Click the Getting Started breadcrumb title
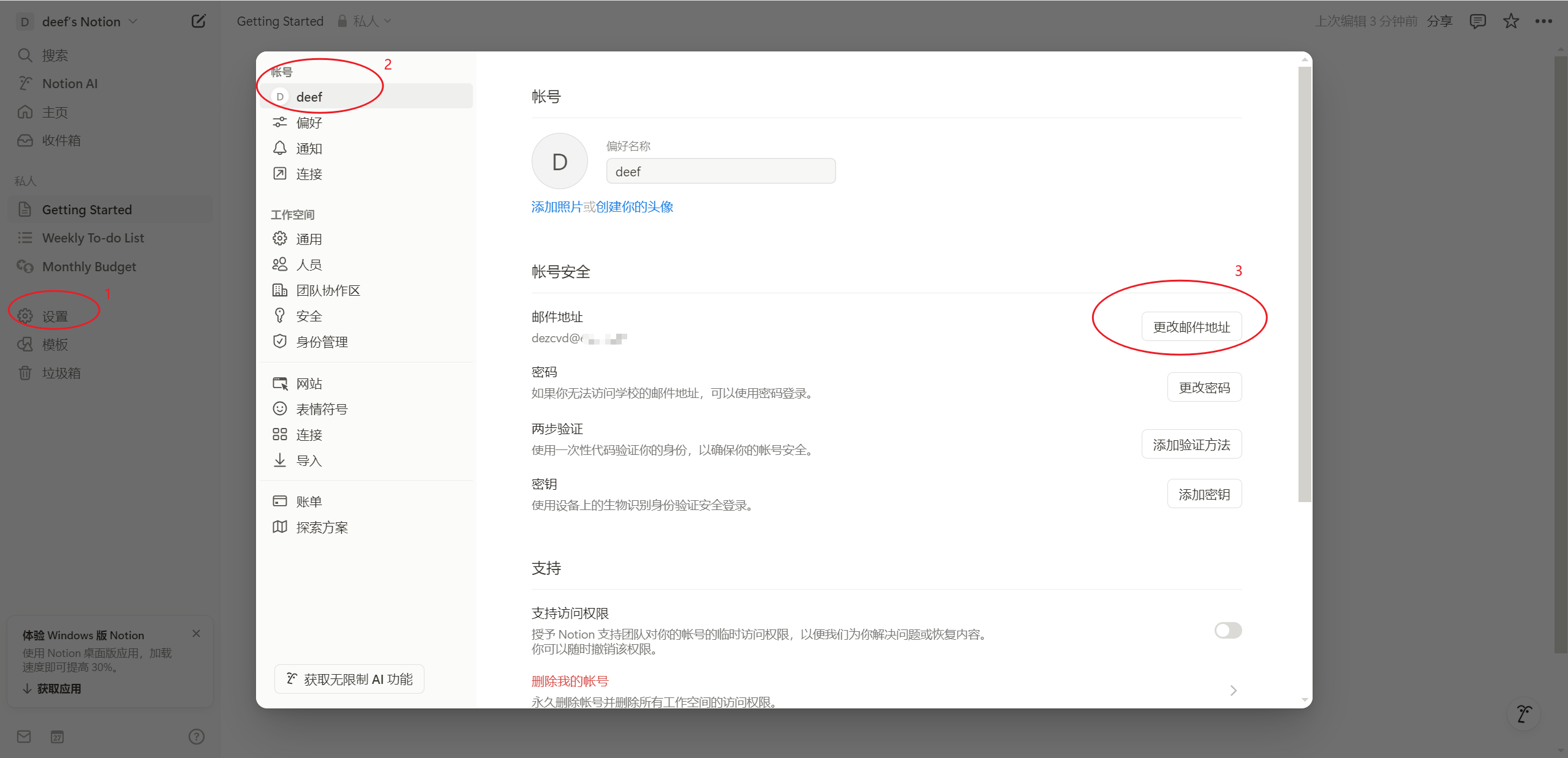1568x758 pixels. [x=280, y=21]
